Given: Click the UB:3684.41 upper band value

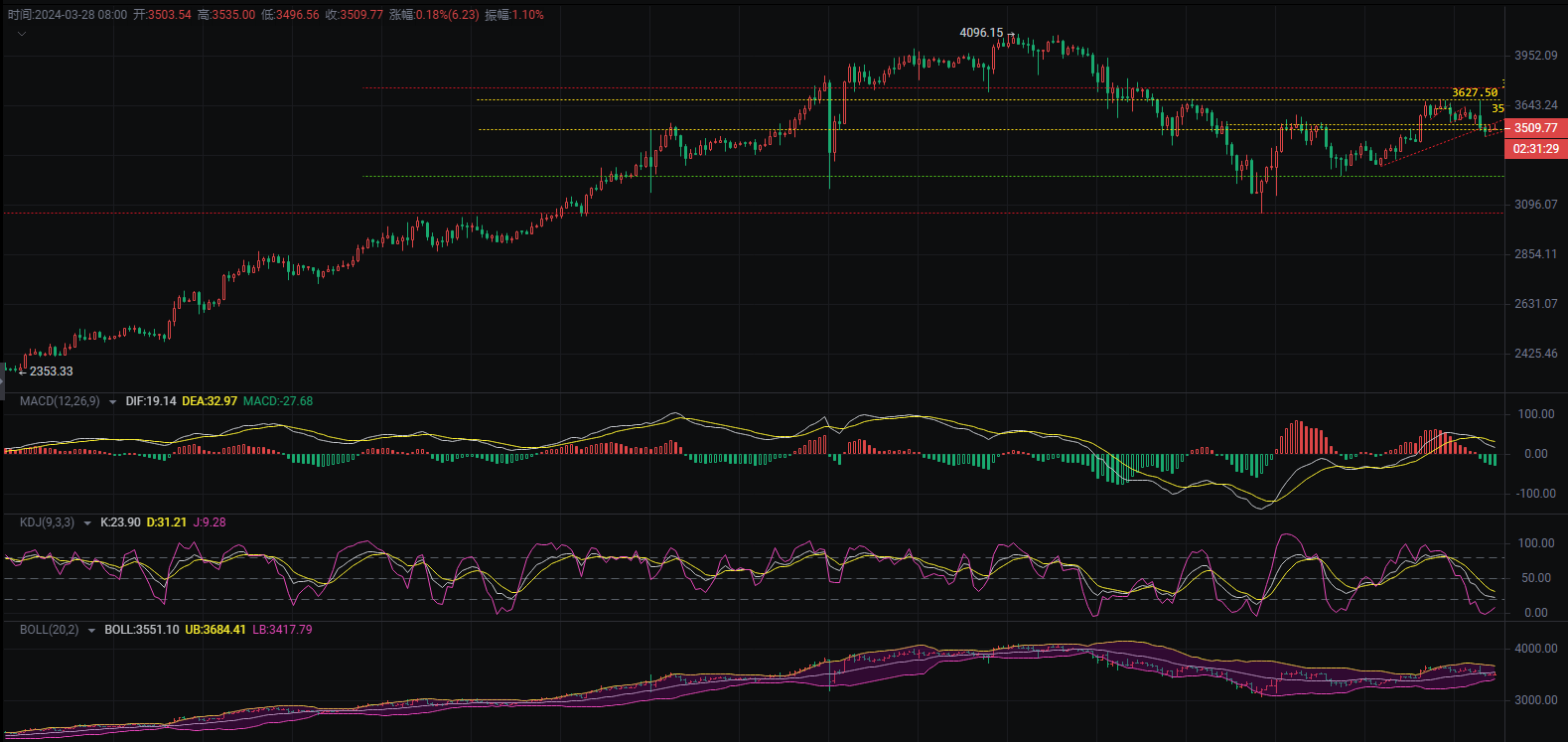Looking at the screenshot, I should [x=215, y=630].
